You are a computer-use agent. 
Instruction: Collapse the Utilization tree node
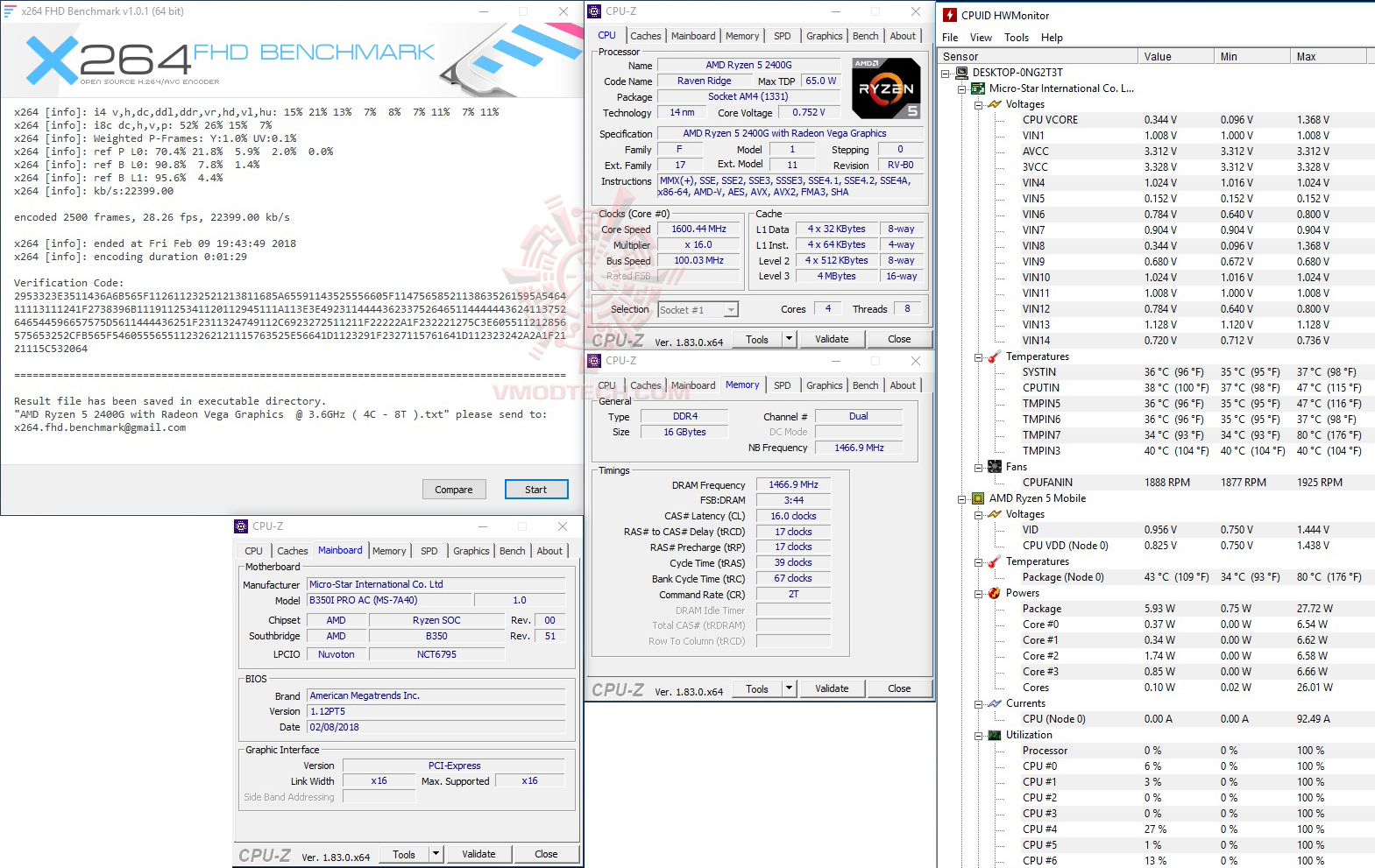point(978,736)
